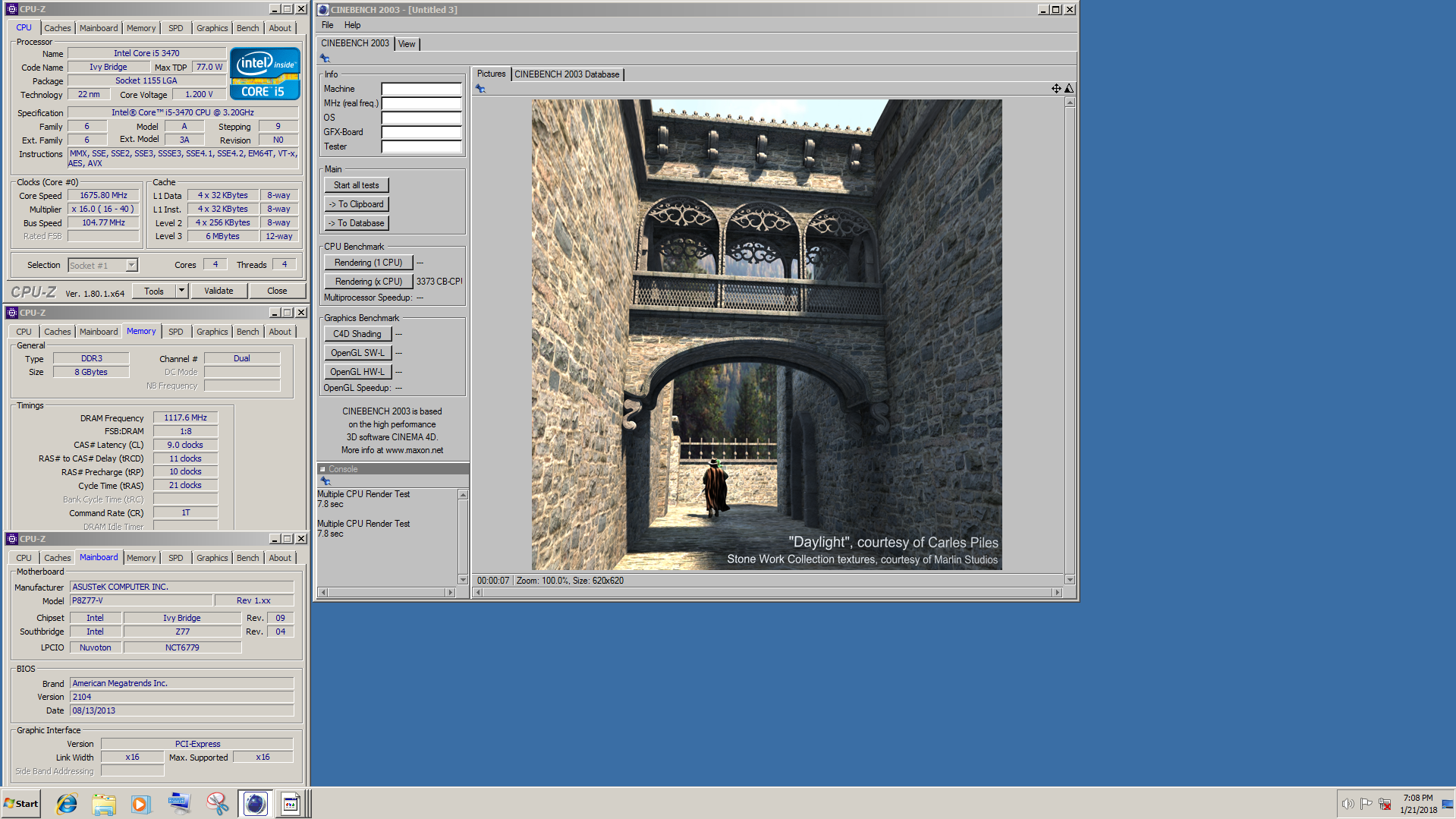Run the Rendering (1 CPU) benchmark
This screenshot has height=819, width=1456.
click(x=368, y=263)
